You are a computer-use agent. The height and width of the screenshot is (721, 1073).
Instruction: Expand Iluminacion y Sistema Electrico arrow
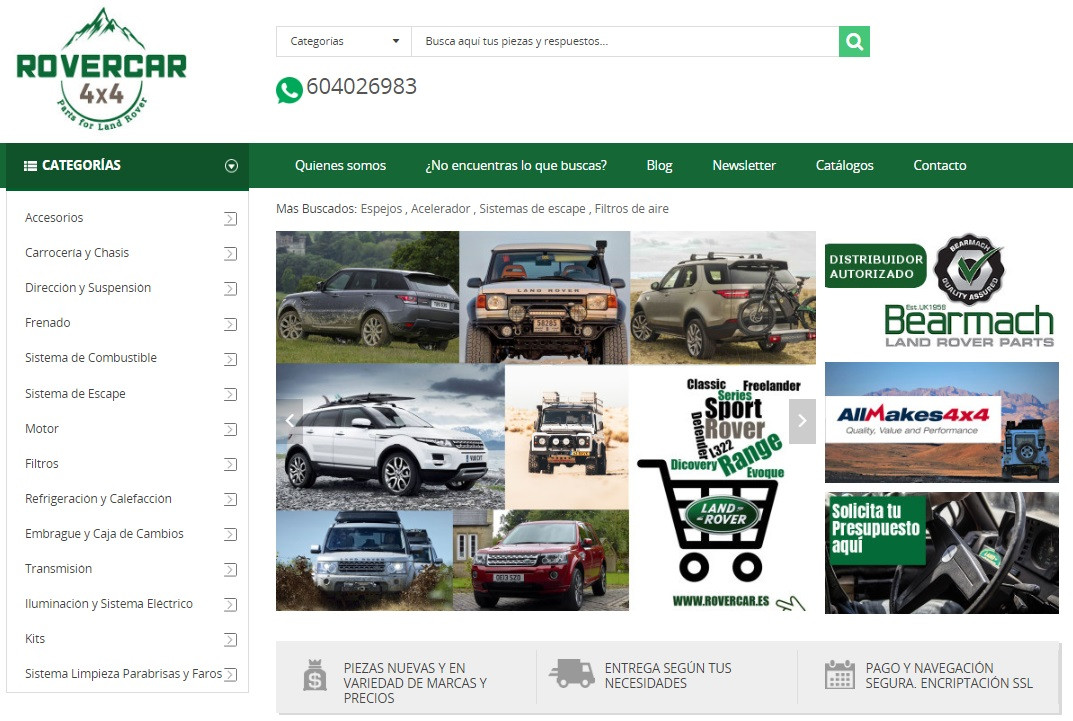click(x=231, y=605)
